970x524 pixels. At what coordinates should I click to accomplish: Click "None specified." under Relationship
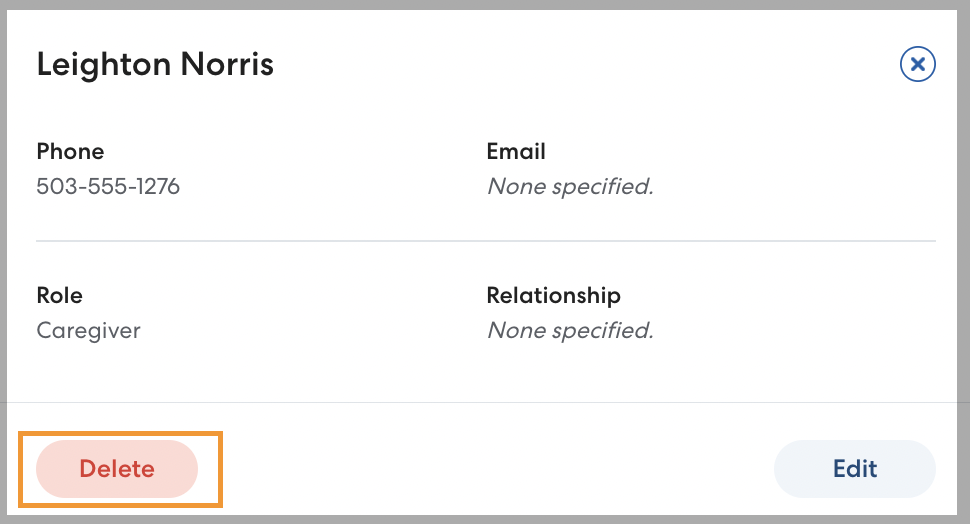569,330
